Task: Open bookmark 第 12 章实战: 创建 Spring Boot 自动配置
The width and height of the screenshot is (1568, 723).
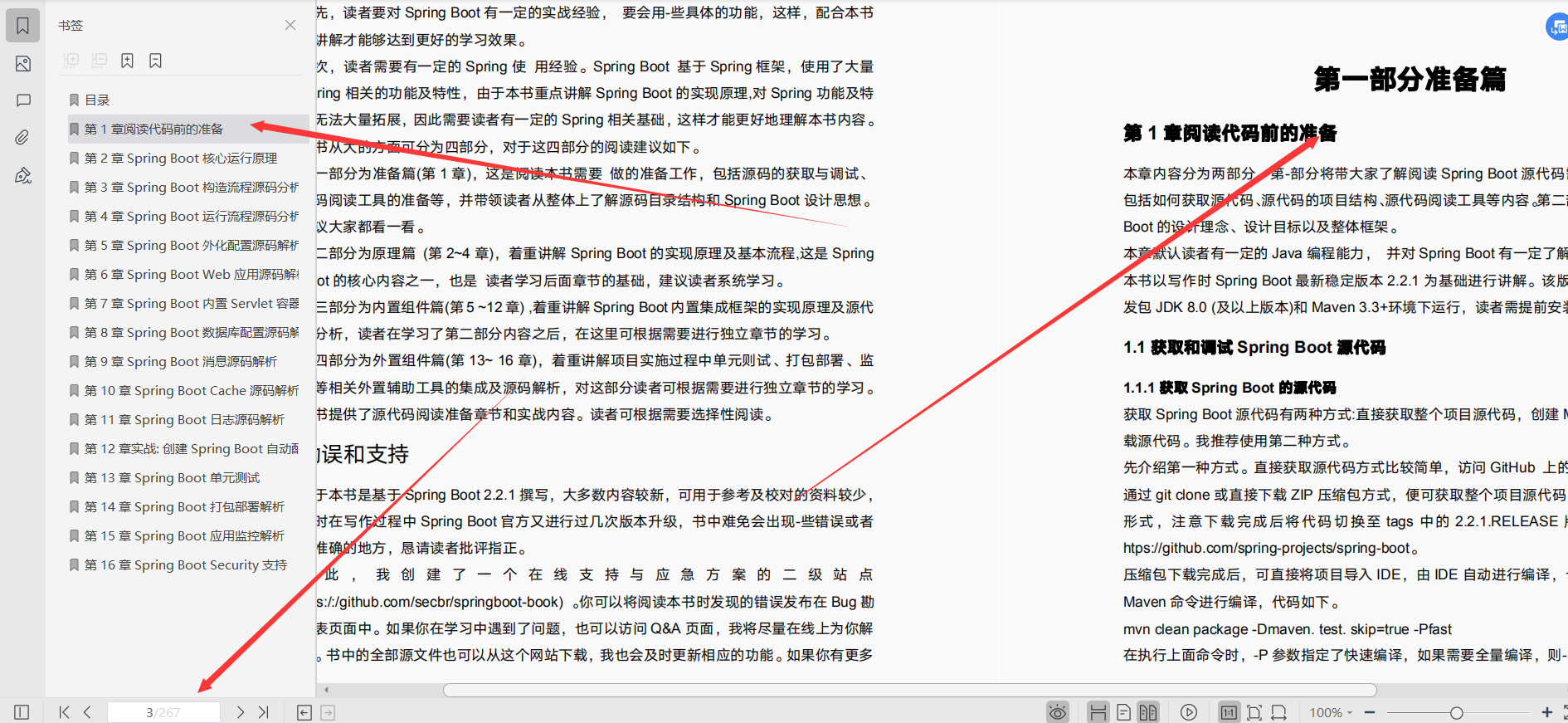Action: [x=192, y=448]
